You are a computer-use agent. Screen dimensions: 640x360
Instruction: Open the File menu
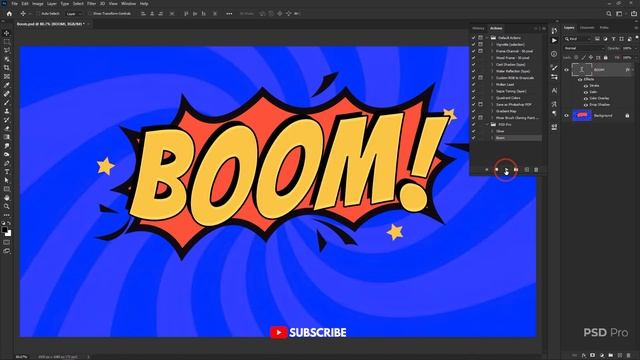[14, 4]
